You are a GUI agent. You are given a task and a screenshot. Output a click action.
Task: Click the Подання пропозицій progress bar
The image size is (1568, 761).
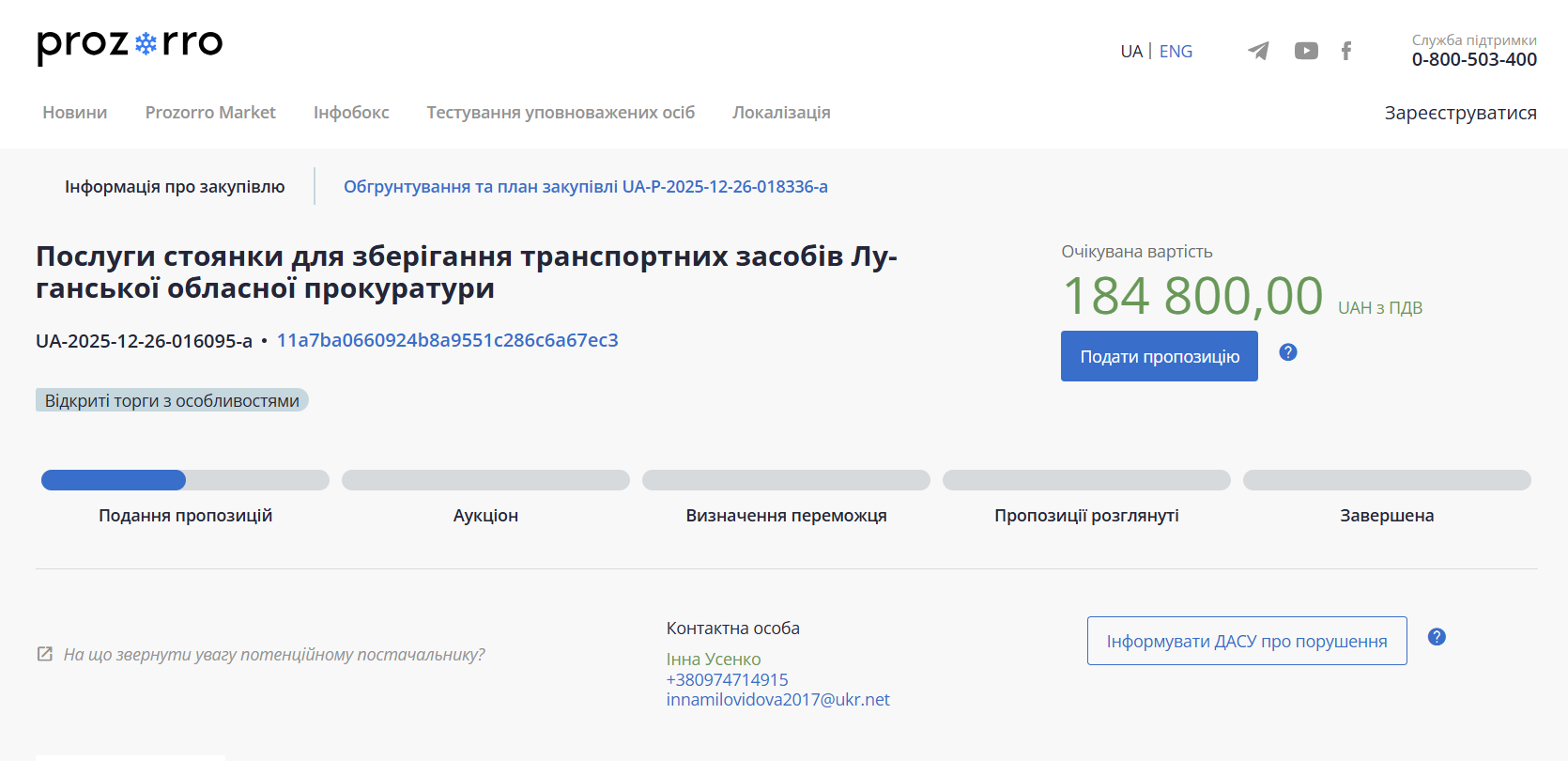click(x=185, y=480)
